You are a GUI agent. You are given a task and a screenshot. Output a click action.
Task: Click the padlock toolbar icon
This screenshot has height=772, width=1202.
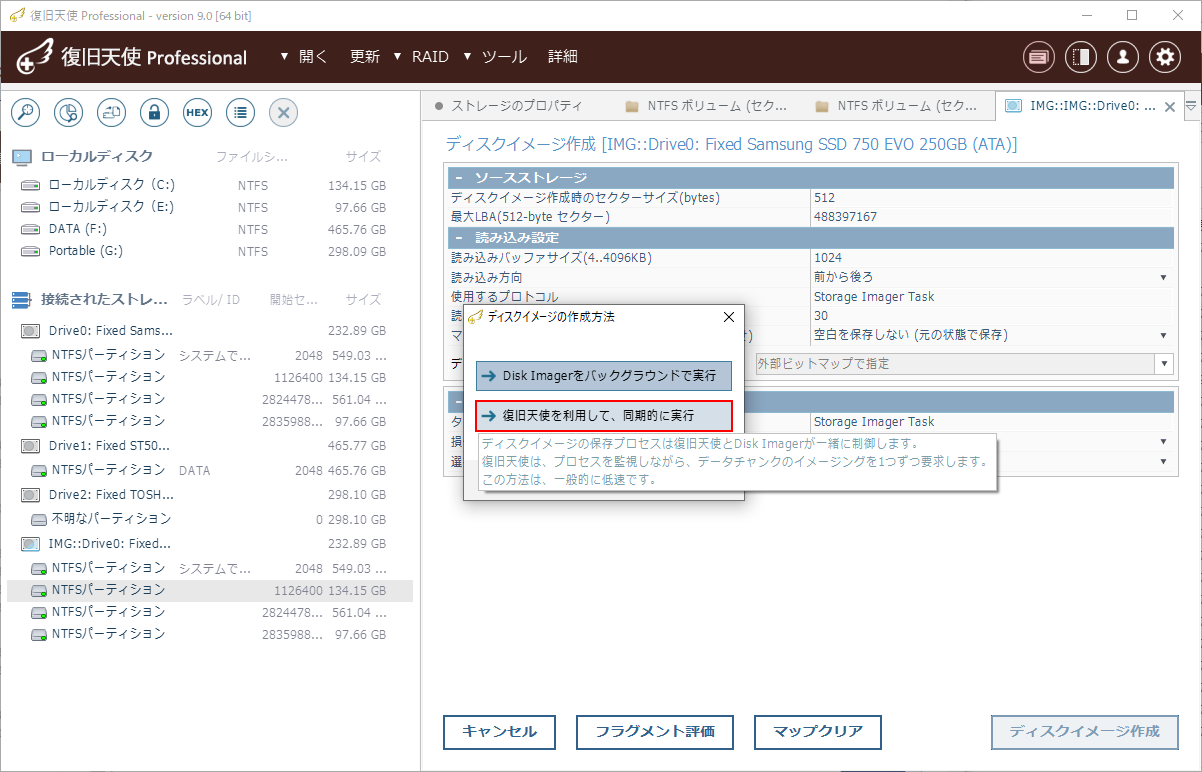pos(154,113)
